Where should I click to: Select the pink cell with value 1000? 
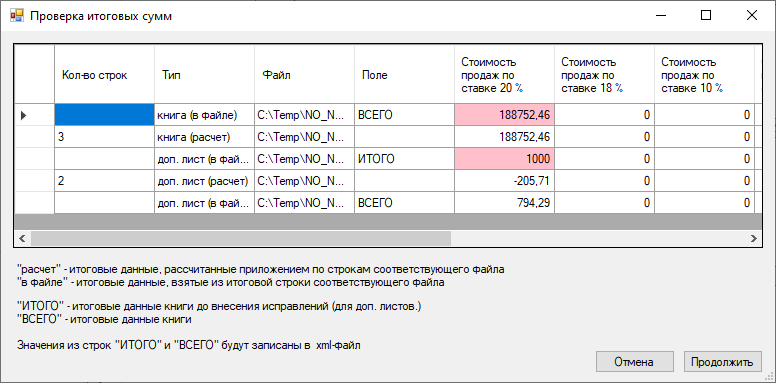pos(504,159)
